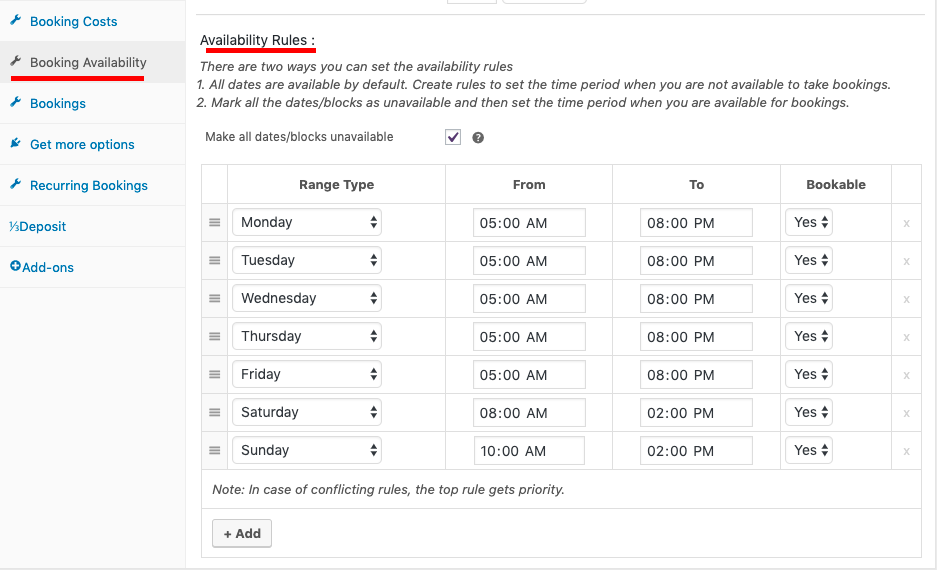The height and width of the screenshot is (570, 937).
Task: Click the + Add button
Action: (242, 534)
